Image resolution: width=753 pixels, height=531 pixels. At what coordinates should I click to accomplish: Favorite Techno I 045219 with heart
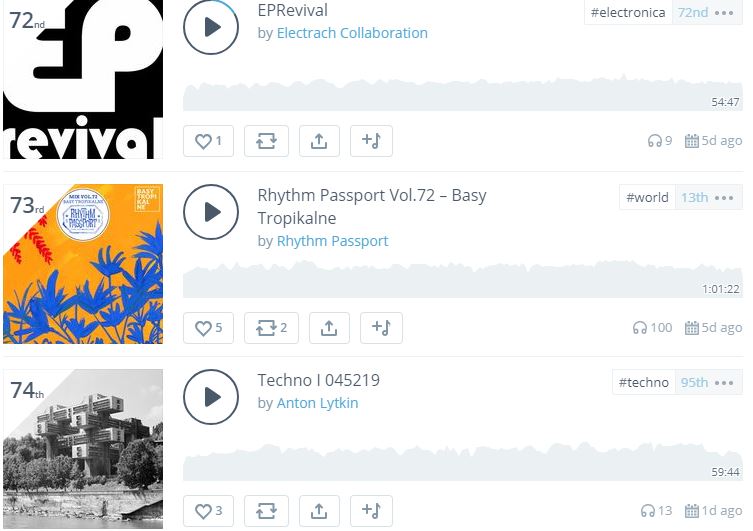click(208, 511)
